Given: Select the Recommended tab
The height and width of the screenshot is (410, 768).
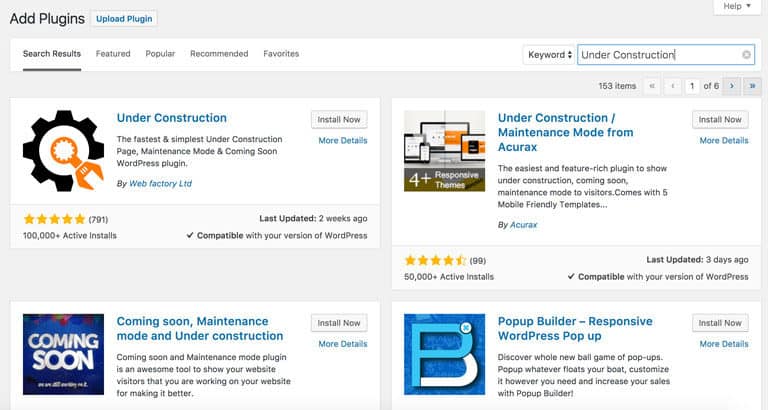Looking at the screenshot, I should [219, 54].
